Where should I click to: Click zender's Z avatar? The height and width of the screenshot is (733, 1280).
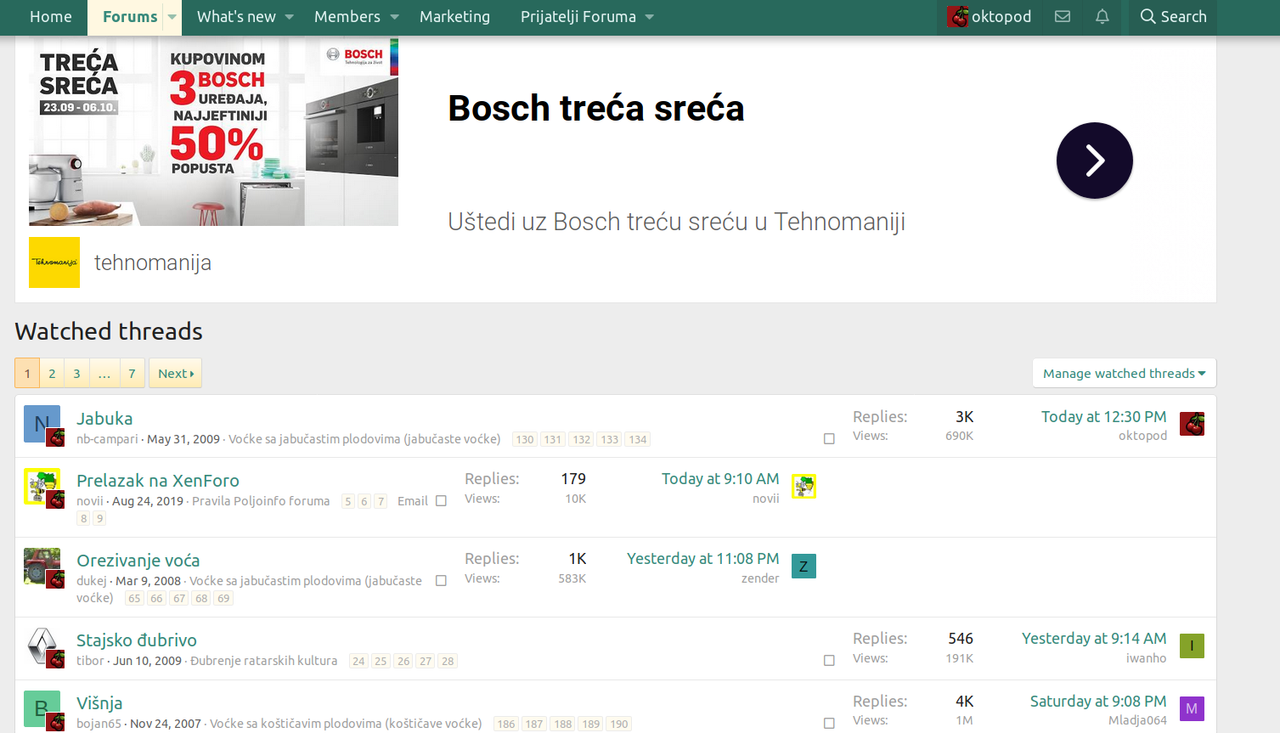[804, 566]
